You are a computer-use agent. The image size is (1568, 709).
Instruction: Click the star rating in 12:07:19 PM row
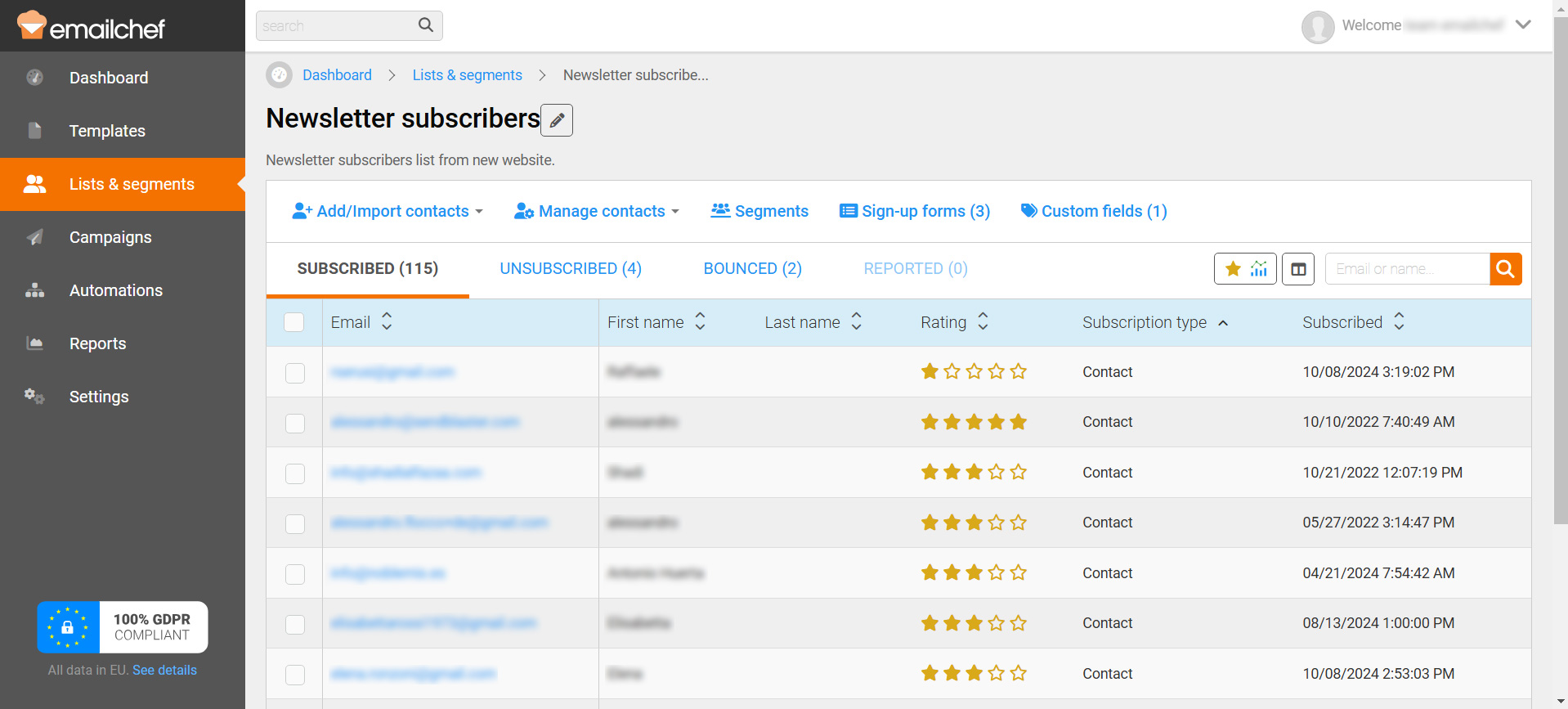point(974,473)
